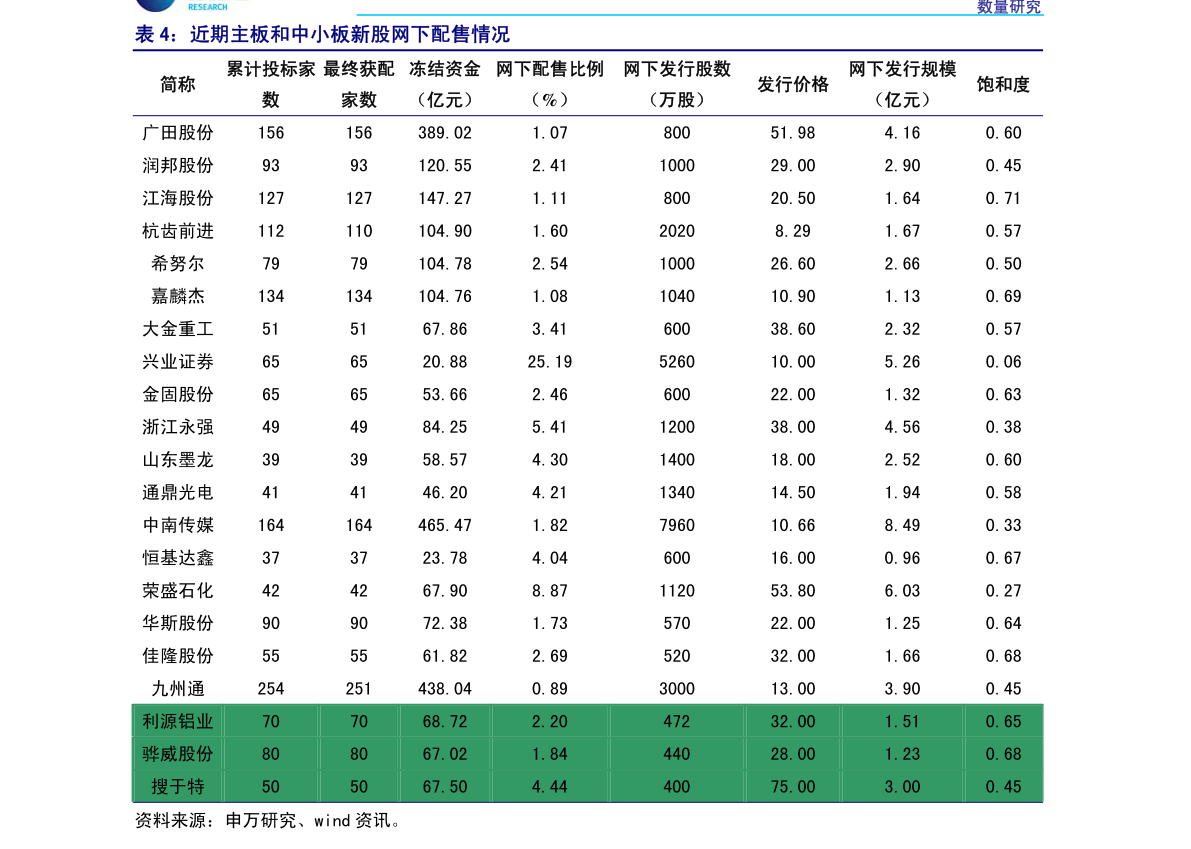
Task: Click issue price value 8.29
Action: 792,231
